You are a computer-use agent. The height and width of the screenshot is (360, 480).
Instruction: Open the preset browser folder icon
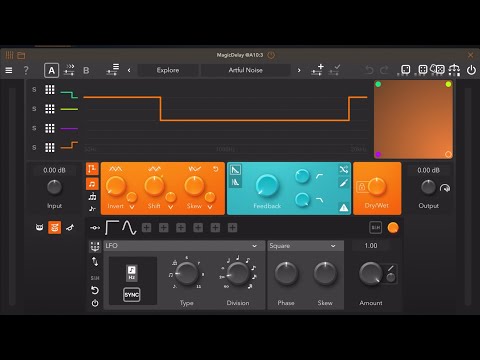(21, 55)
